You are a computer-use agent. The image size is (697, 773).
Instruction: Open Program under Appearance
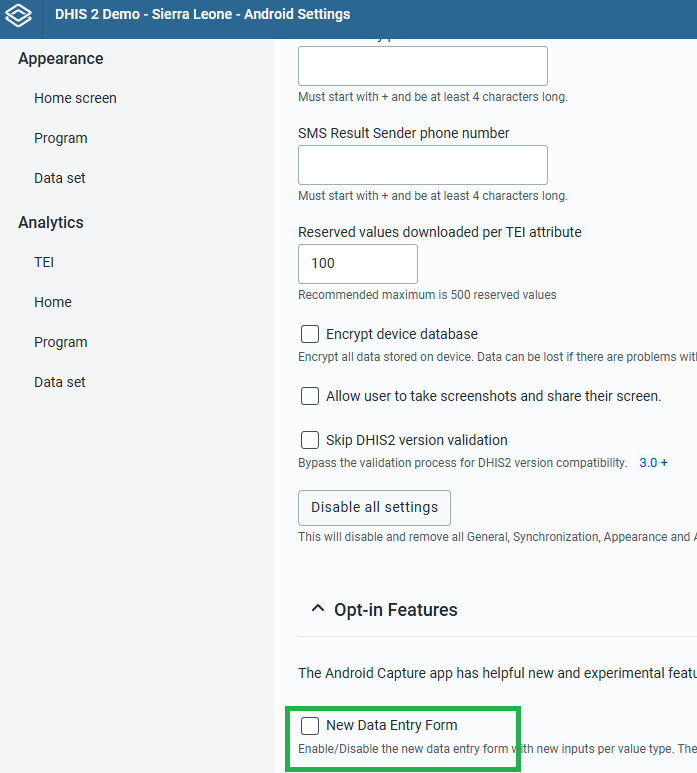point(61,138)
